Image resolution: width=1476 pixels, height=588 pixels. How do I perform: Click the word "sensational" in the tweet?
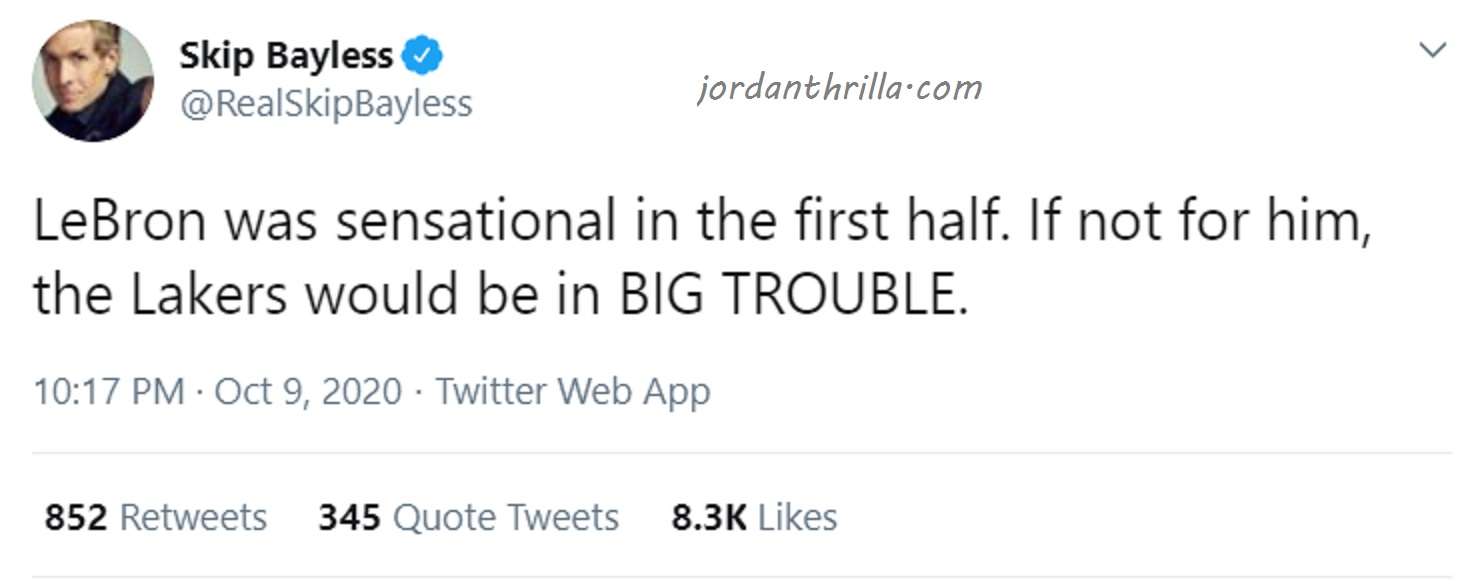coord(475,222)
